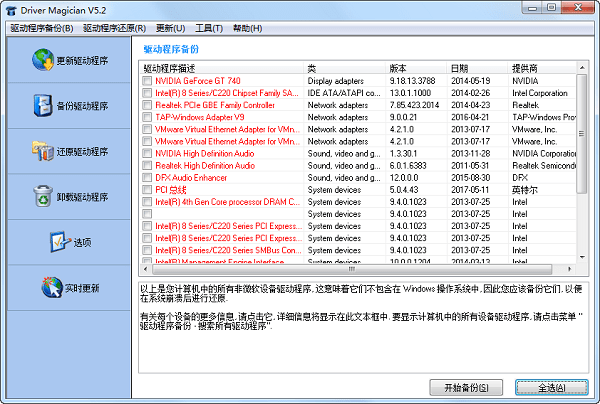Open the 驱动程序备份(B) menu
Viewport: 600px width, 404px height.
tap(41, 28)
